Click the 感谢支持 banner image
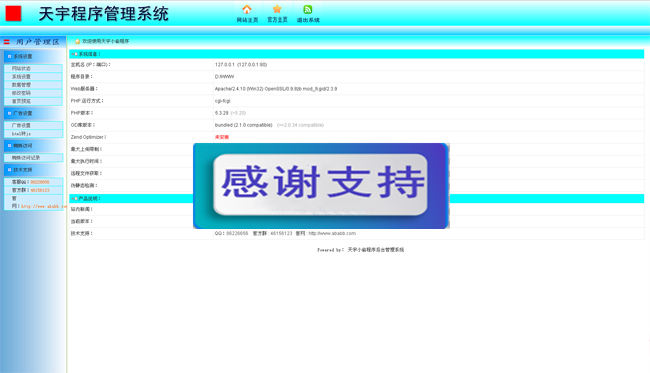Viewport: 650px width, 373px height. pyautogui.click(x=321, y=186)
